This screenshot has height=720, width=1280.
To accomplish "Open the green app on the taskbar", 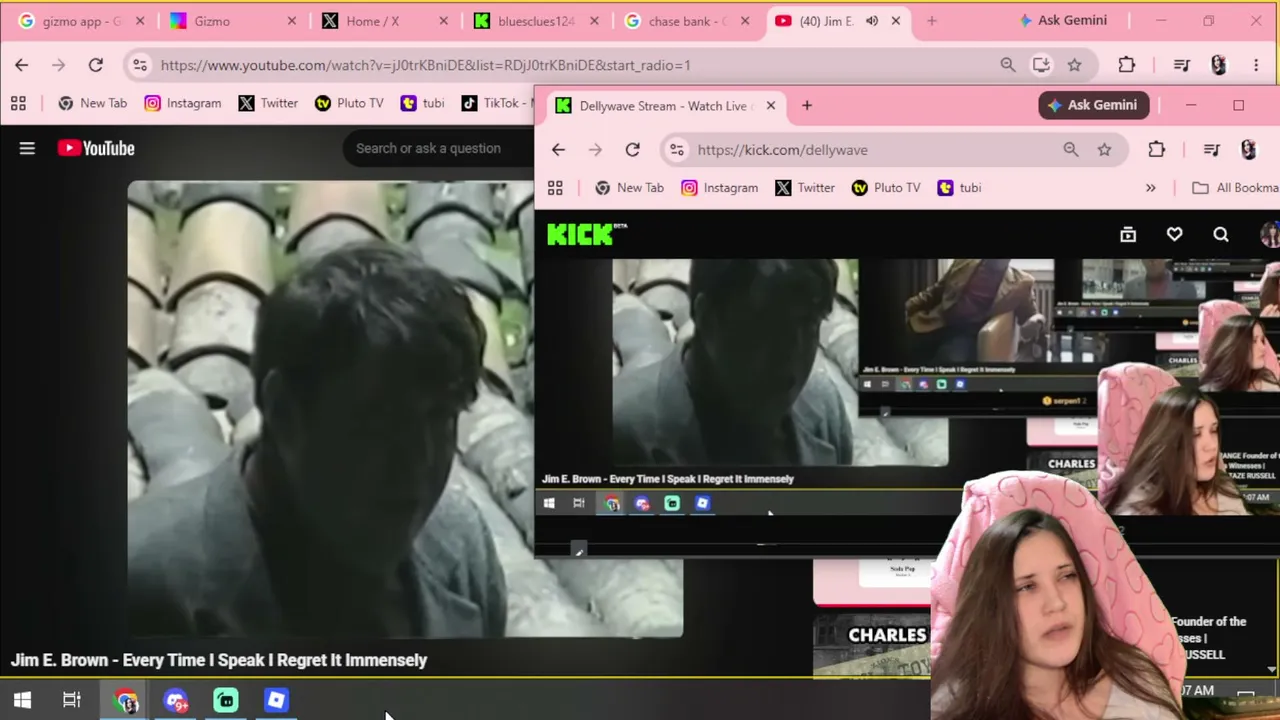I will click(x=226, y=700).
